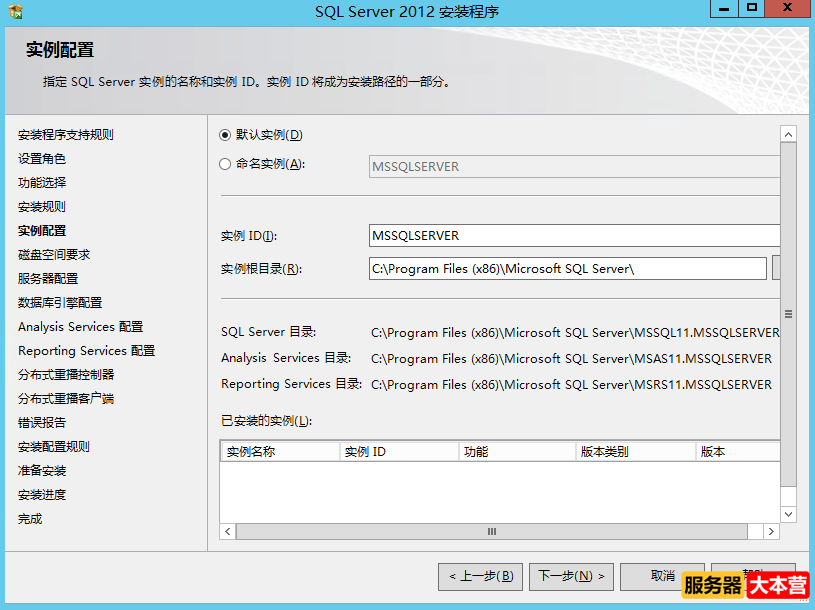Cancel setup with 取消 button

662,576
